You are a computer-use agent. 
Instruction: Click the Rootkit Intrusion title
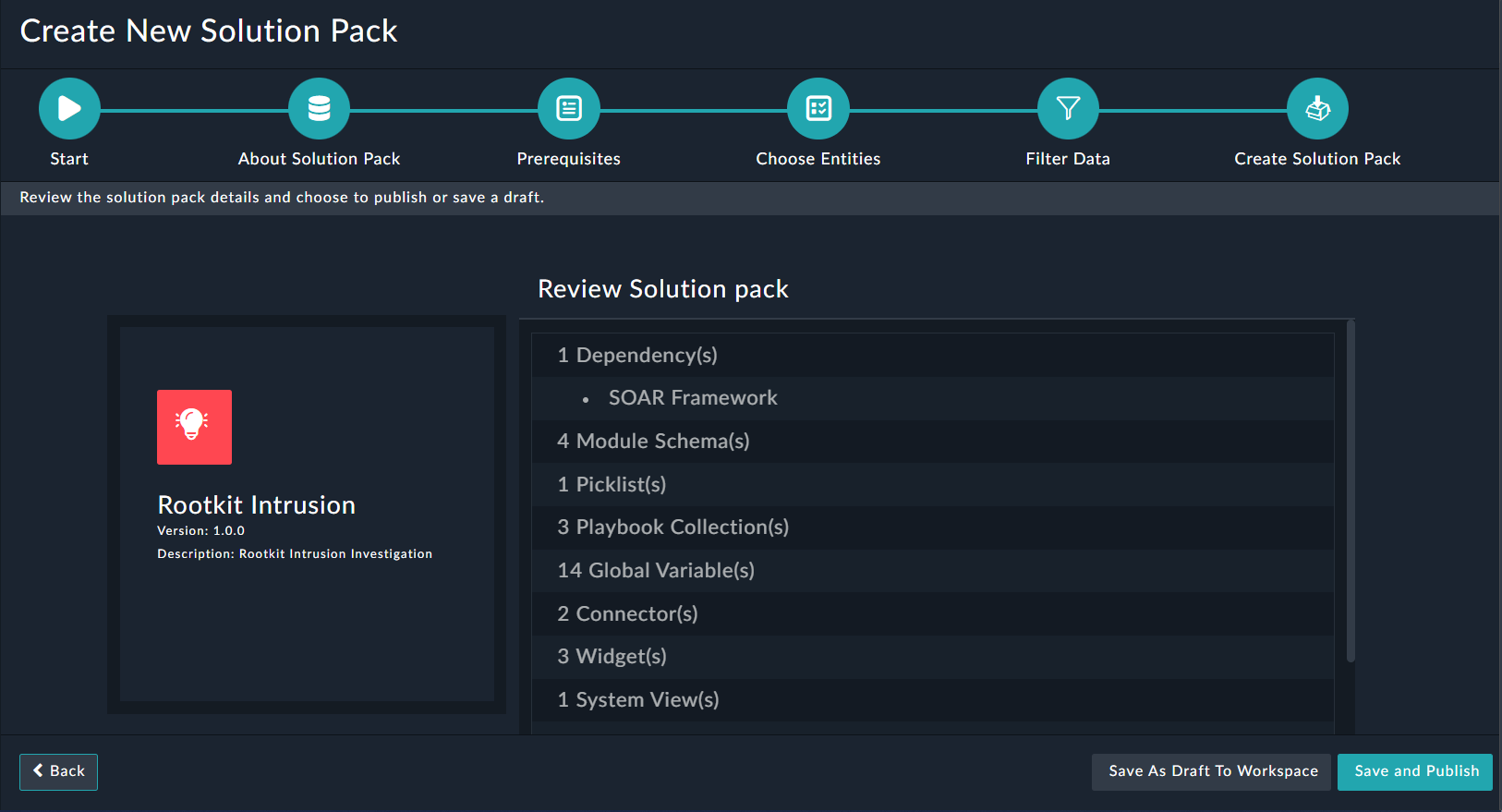pos(257,505)
